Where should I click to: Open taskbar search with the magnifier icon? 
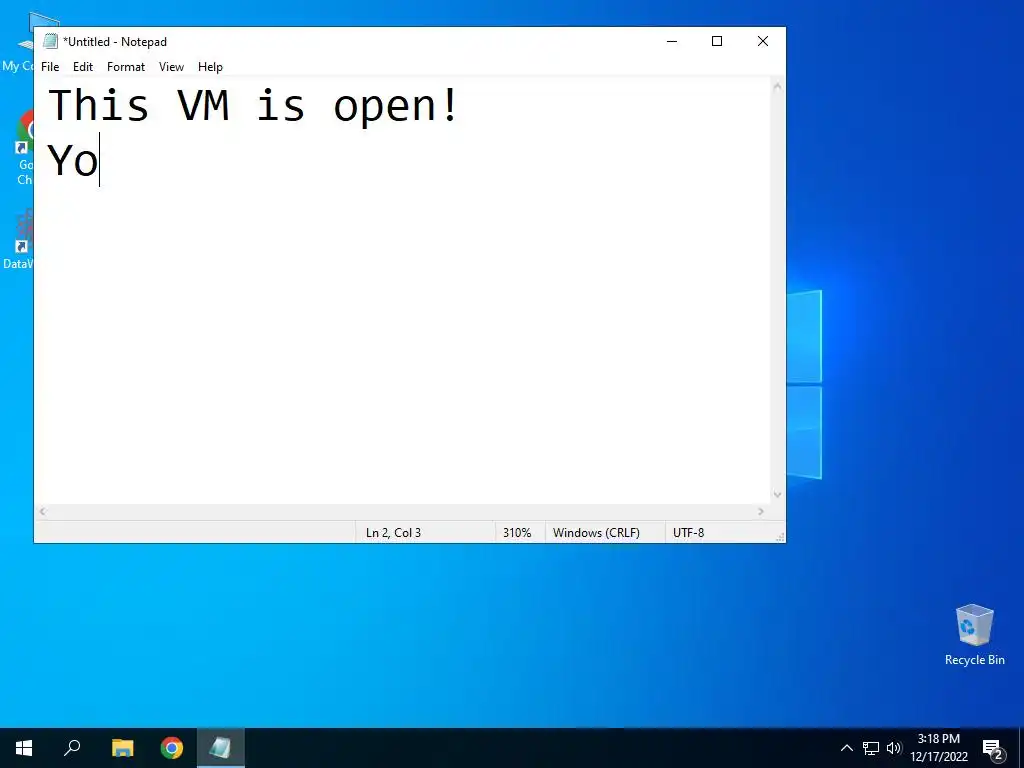pyautogui.click(x=72, y=748)
